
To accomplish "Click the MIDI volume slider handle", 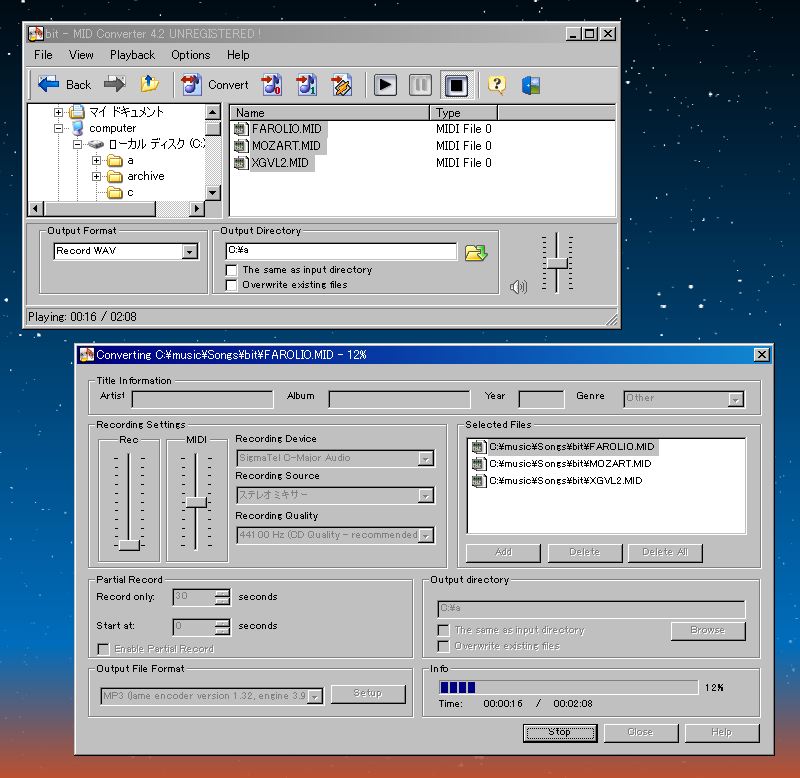I will pos(196,502).
